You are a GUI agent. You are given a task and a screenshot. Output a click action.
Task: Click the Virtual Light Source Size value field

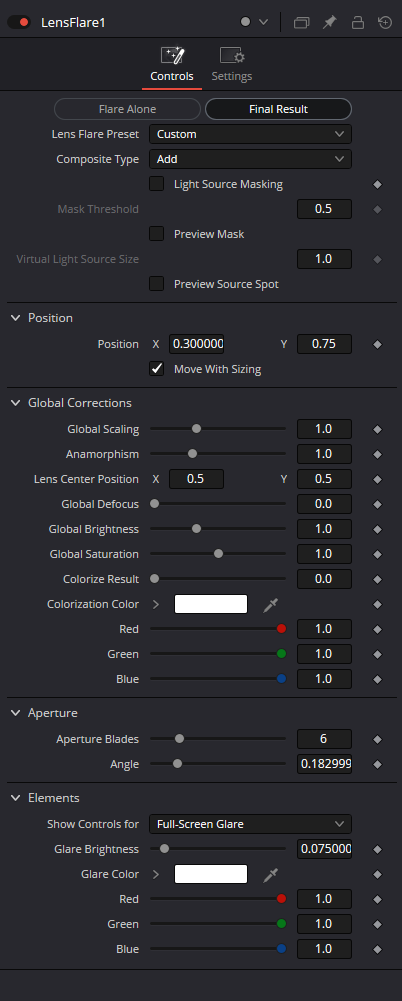324,259
